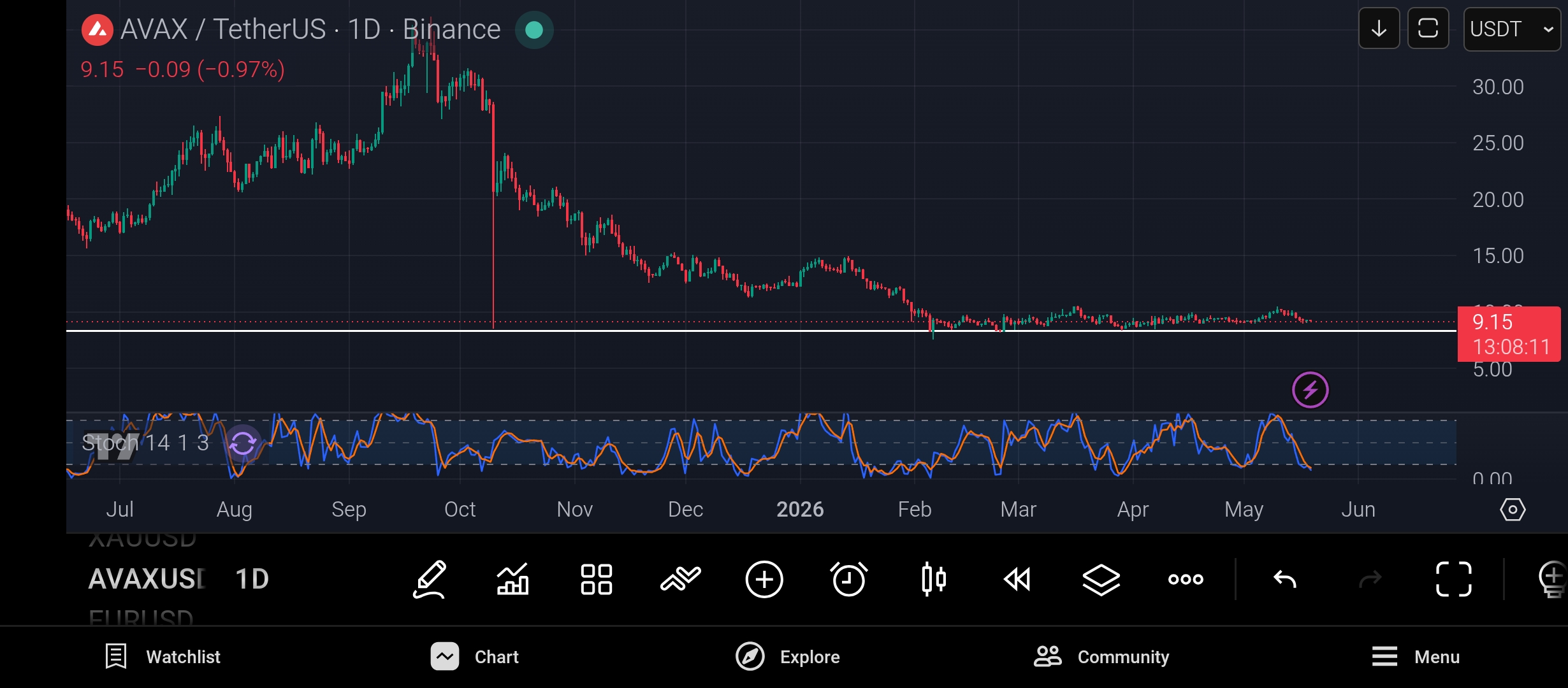Switch to the Chart tab
The height and width of the screenshot is (688, 1568).
(475, 657)
